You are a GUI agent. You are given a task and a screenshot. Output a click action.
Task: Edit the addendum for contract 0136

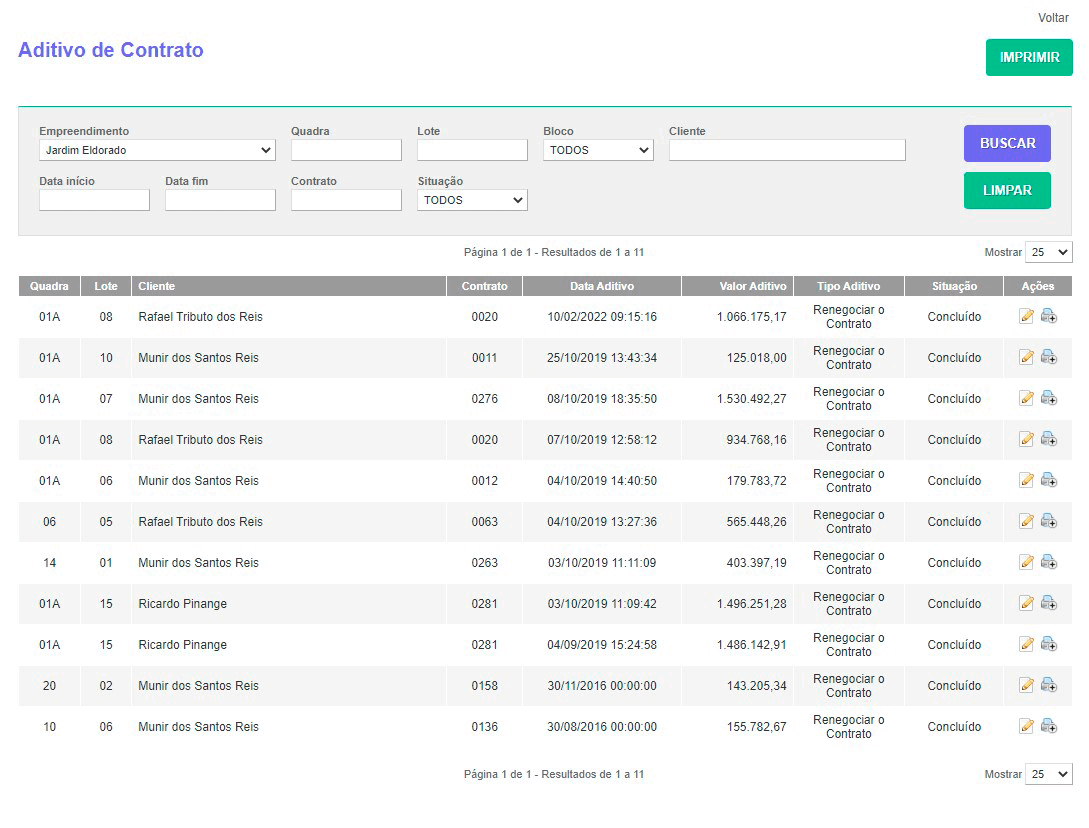(1026, 727)
